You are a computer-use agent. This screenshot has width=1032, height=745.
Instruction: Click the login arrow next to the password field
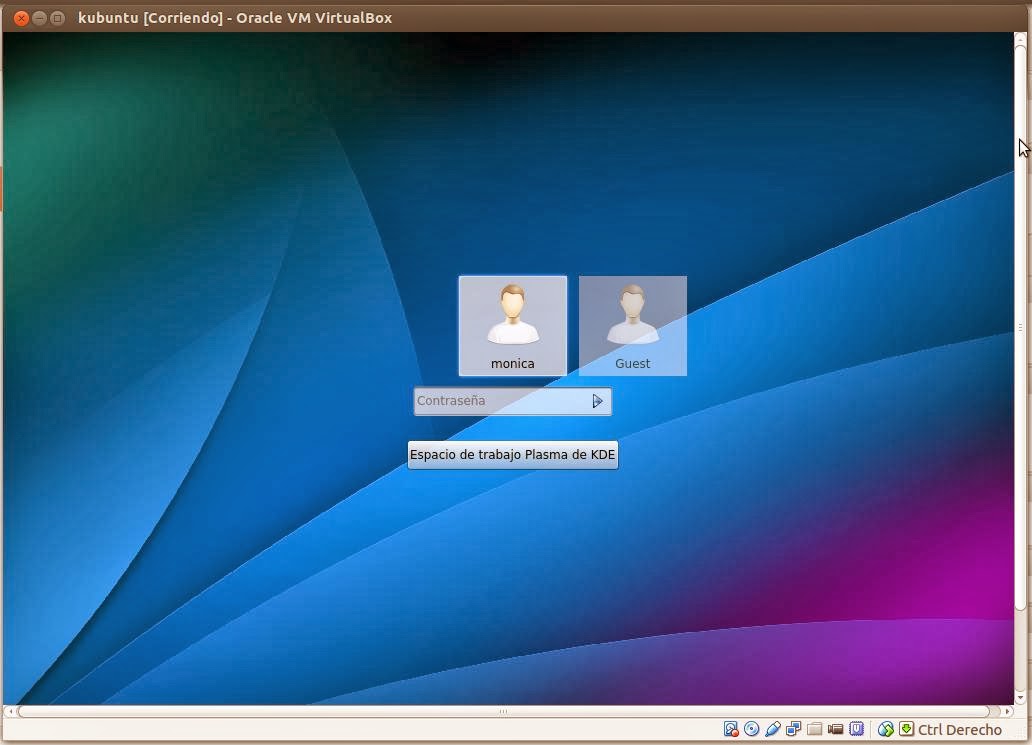click(x=597, y=400)
